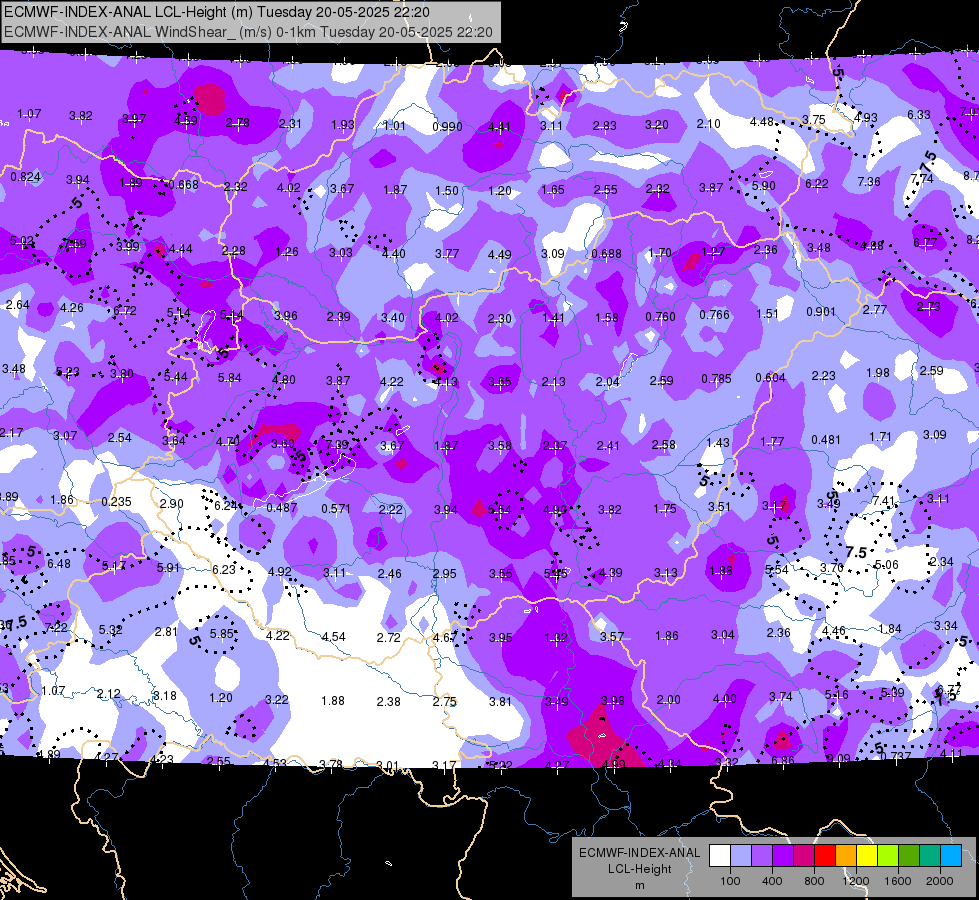This screenshot has width=979, height=900.
Task: Click the wind shear value 7.59
Action: point(75,244)
